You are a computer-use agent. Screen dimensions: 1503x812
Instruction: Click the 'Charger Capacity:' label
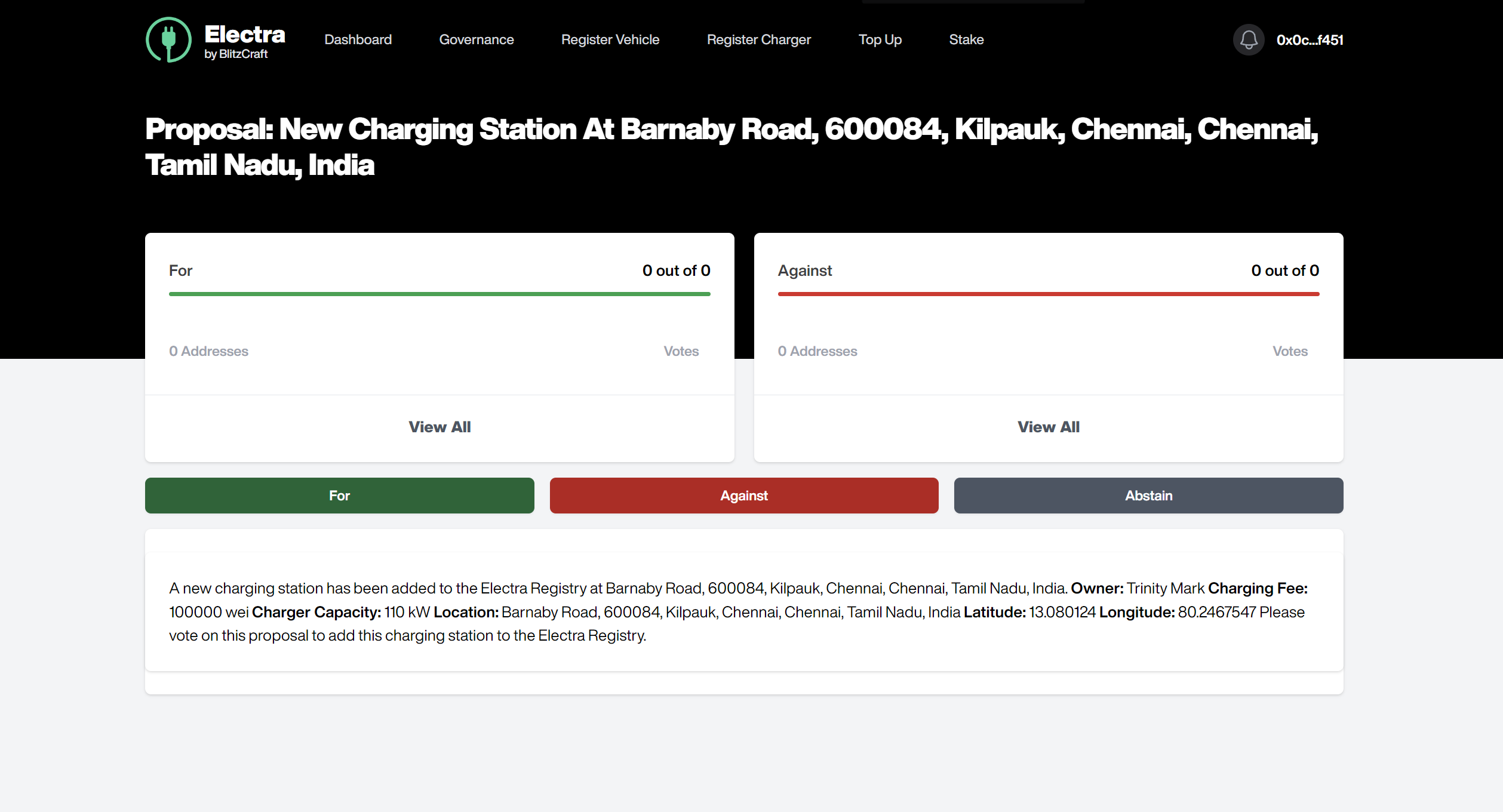[x=316, y=612]
